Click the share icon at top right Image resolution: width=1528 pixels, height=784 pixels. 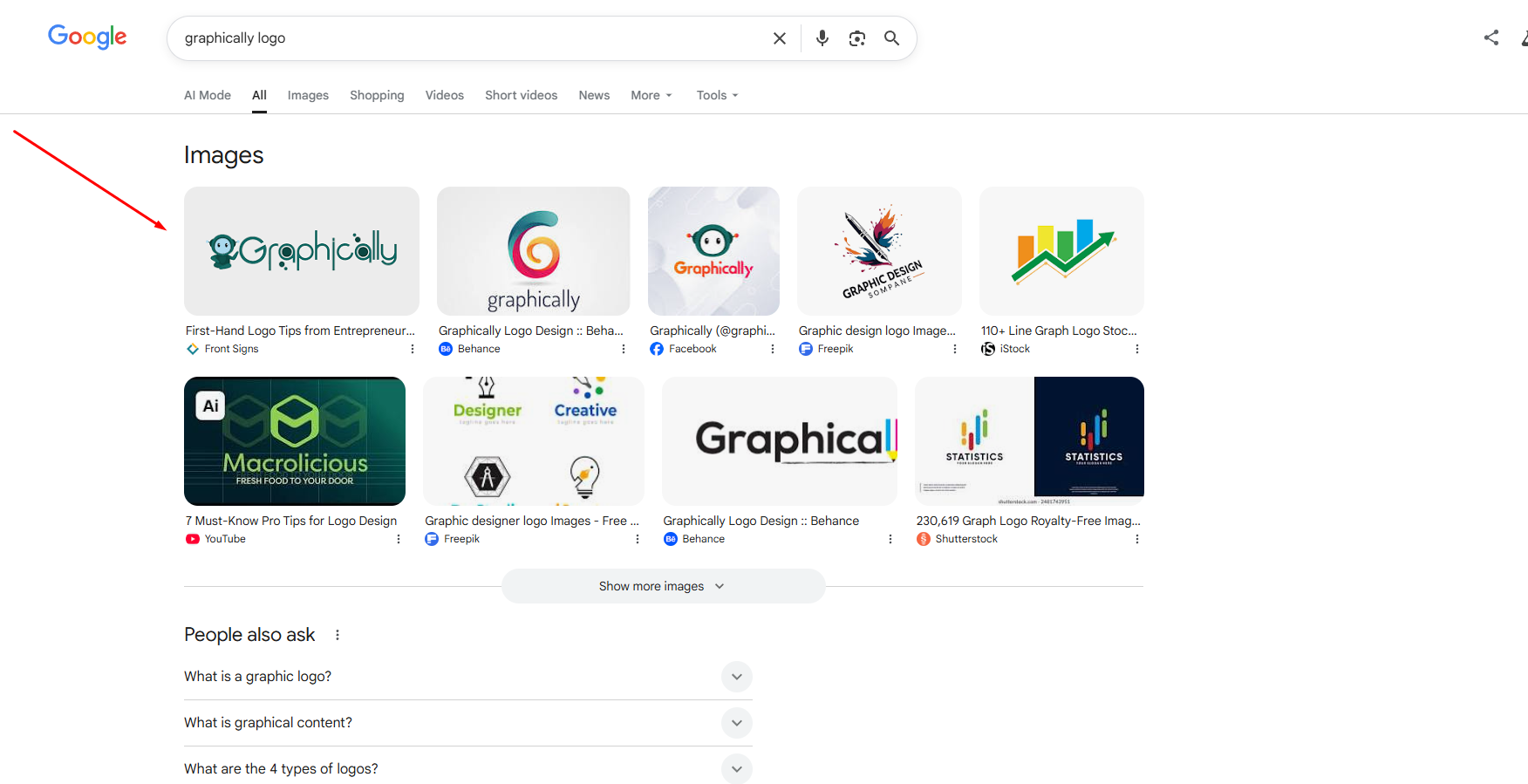[1490, 37]
